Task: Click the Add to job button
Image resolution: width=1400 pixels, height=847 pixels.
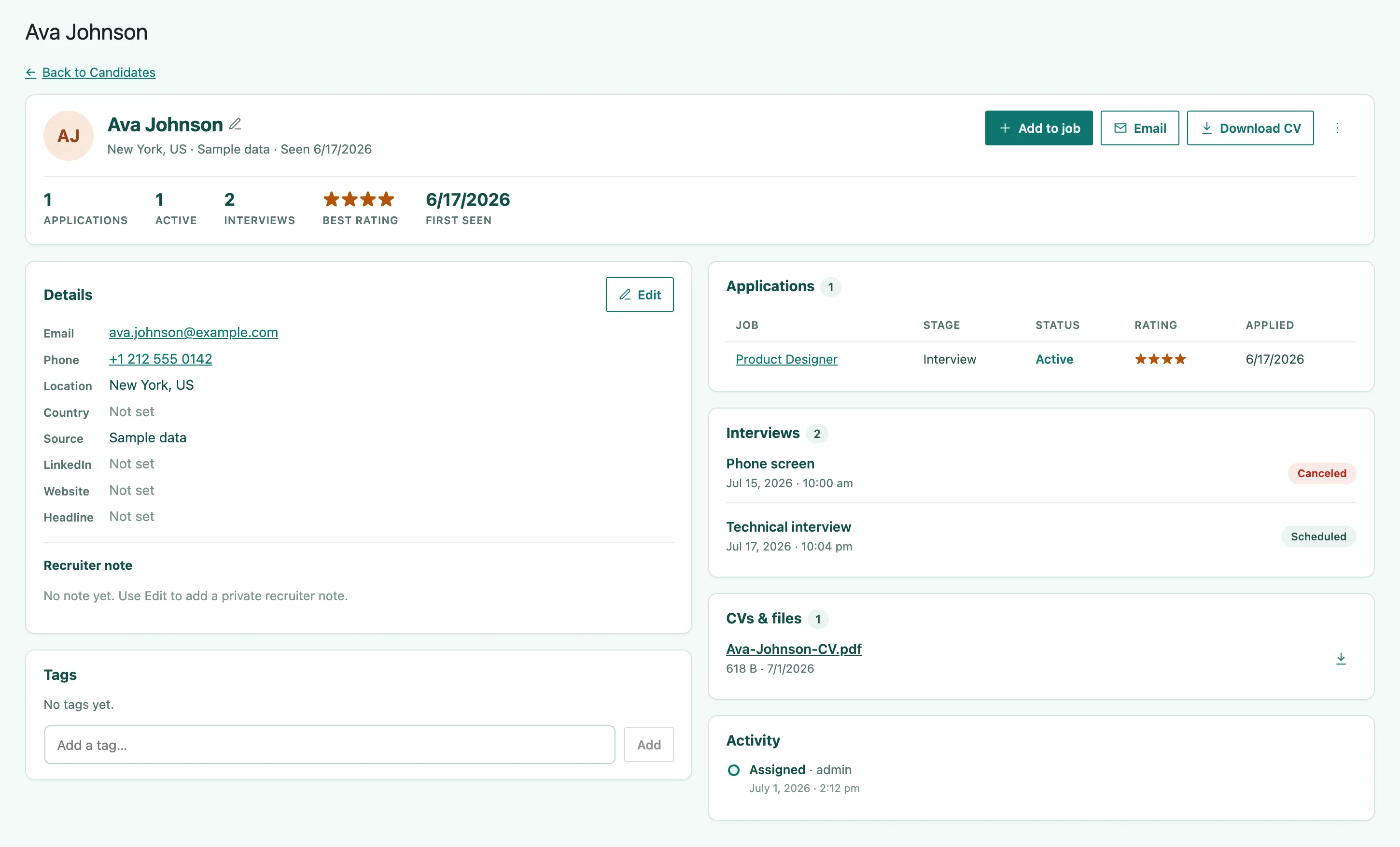Action: coord(1038,128)
